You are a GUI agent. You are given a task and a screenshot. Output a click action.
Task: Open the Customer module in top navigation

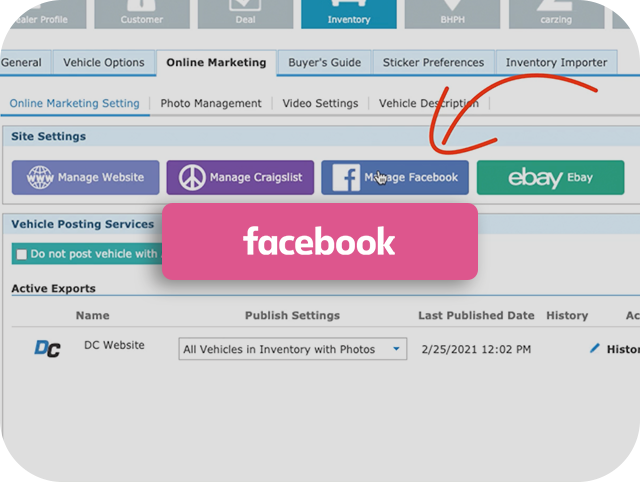(142, 14)
